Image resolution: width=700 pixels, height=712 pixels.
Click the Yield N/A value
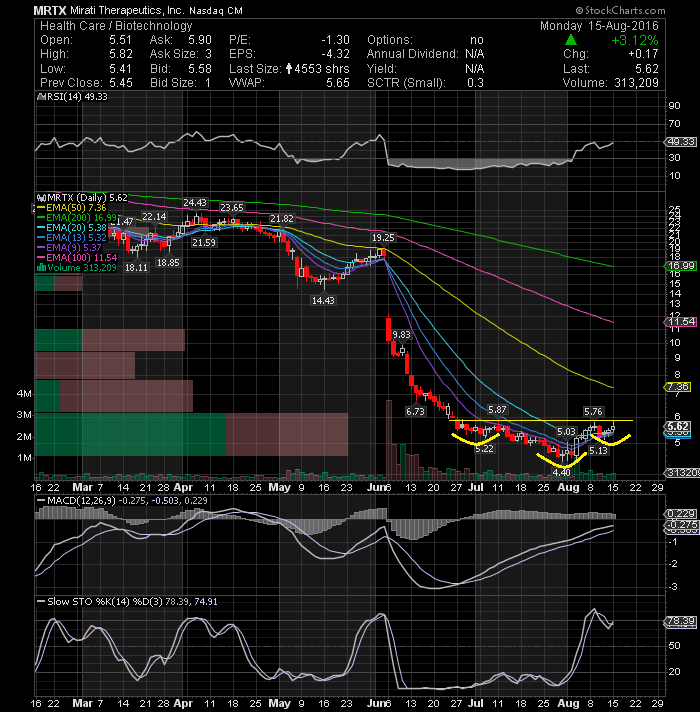[x=474, y=69]
